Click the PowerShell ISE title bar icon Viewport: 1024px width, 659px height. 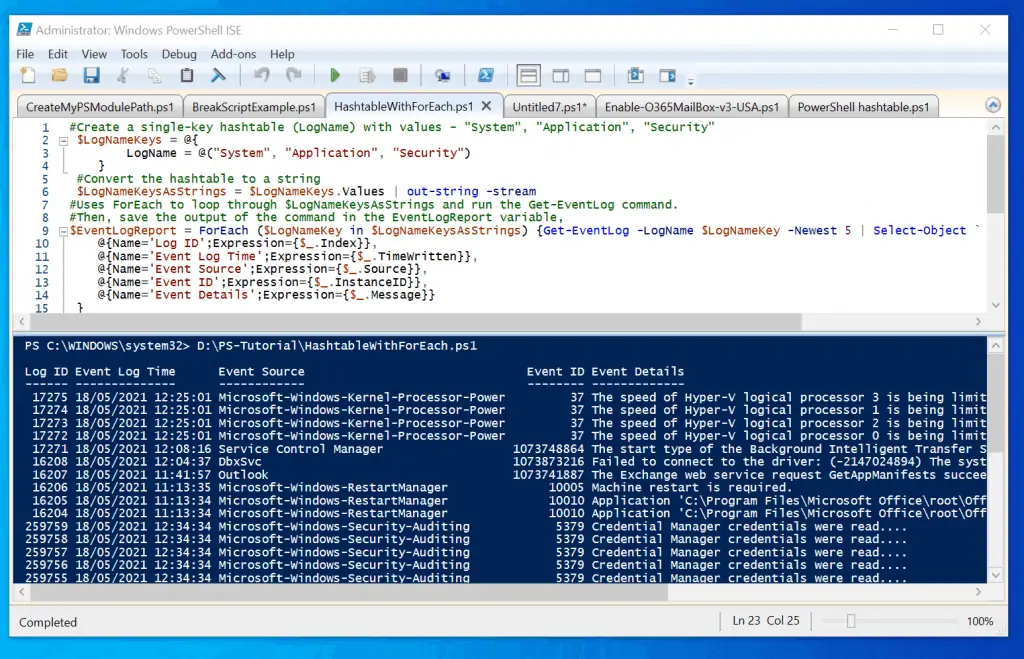click(24, 29)
